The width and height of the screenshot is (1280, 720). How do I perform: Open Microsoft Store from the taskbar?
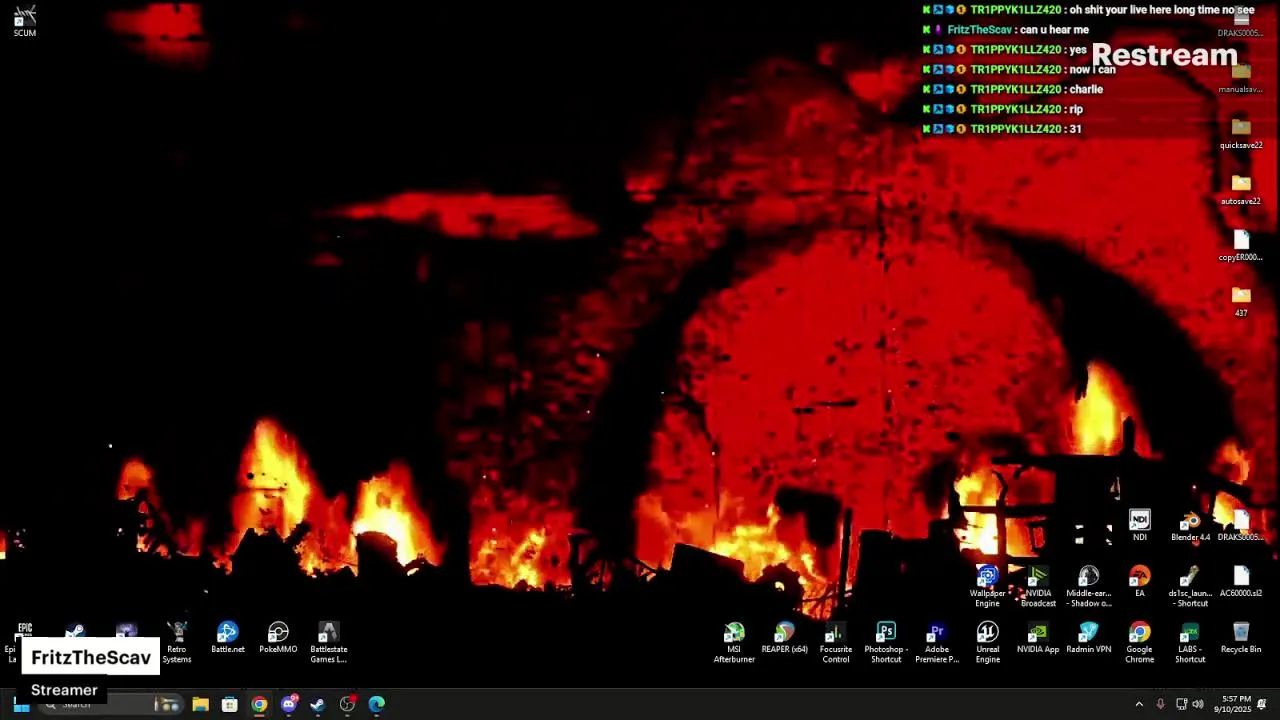click(230, 704)
